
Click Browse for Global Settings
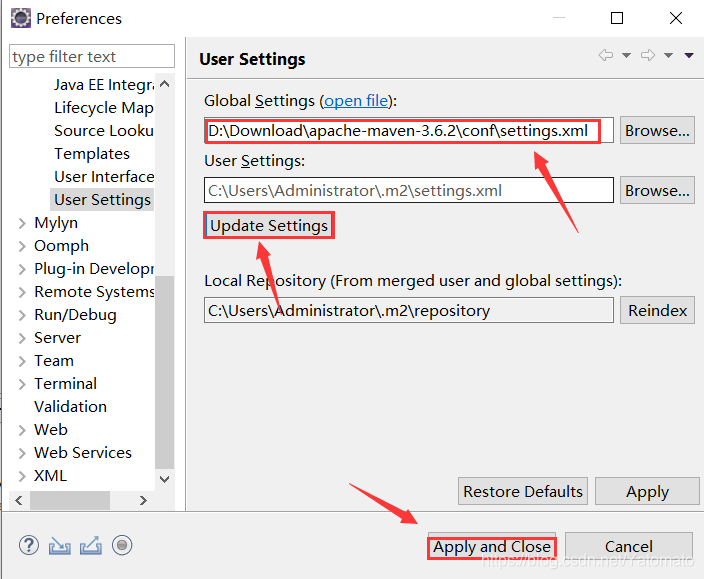[657, 131]
